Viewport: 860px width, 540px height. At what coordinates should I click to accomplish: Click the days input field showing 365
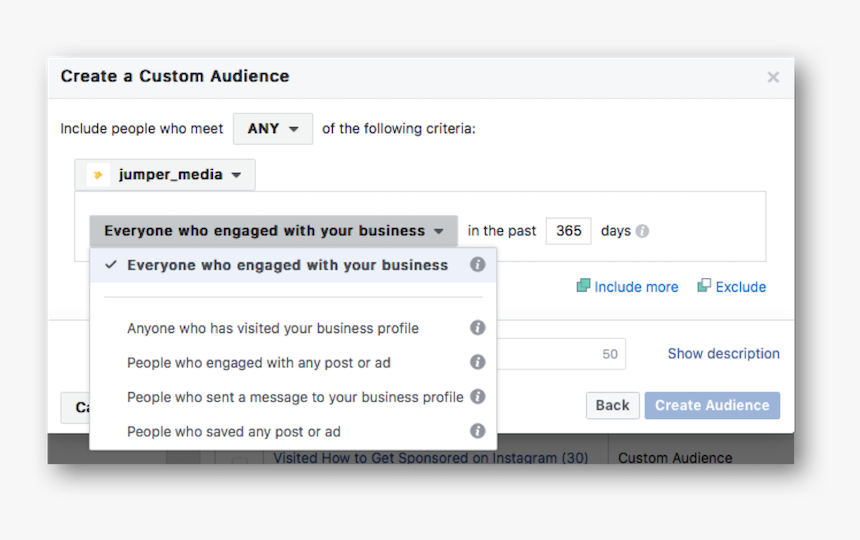[568, 231]
